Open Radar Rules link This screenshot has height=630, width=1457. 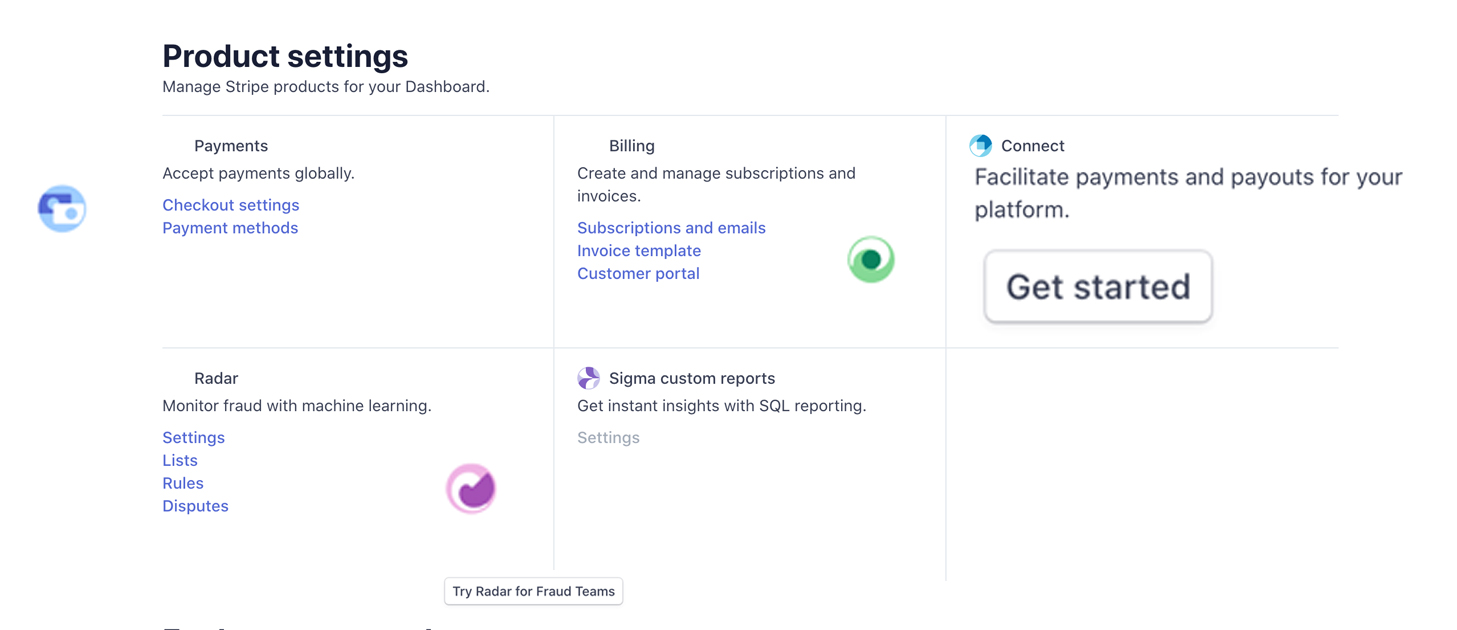click(x=183, y=484)
